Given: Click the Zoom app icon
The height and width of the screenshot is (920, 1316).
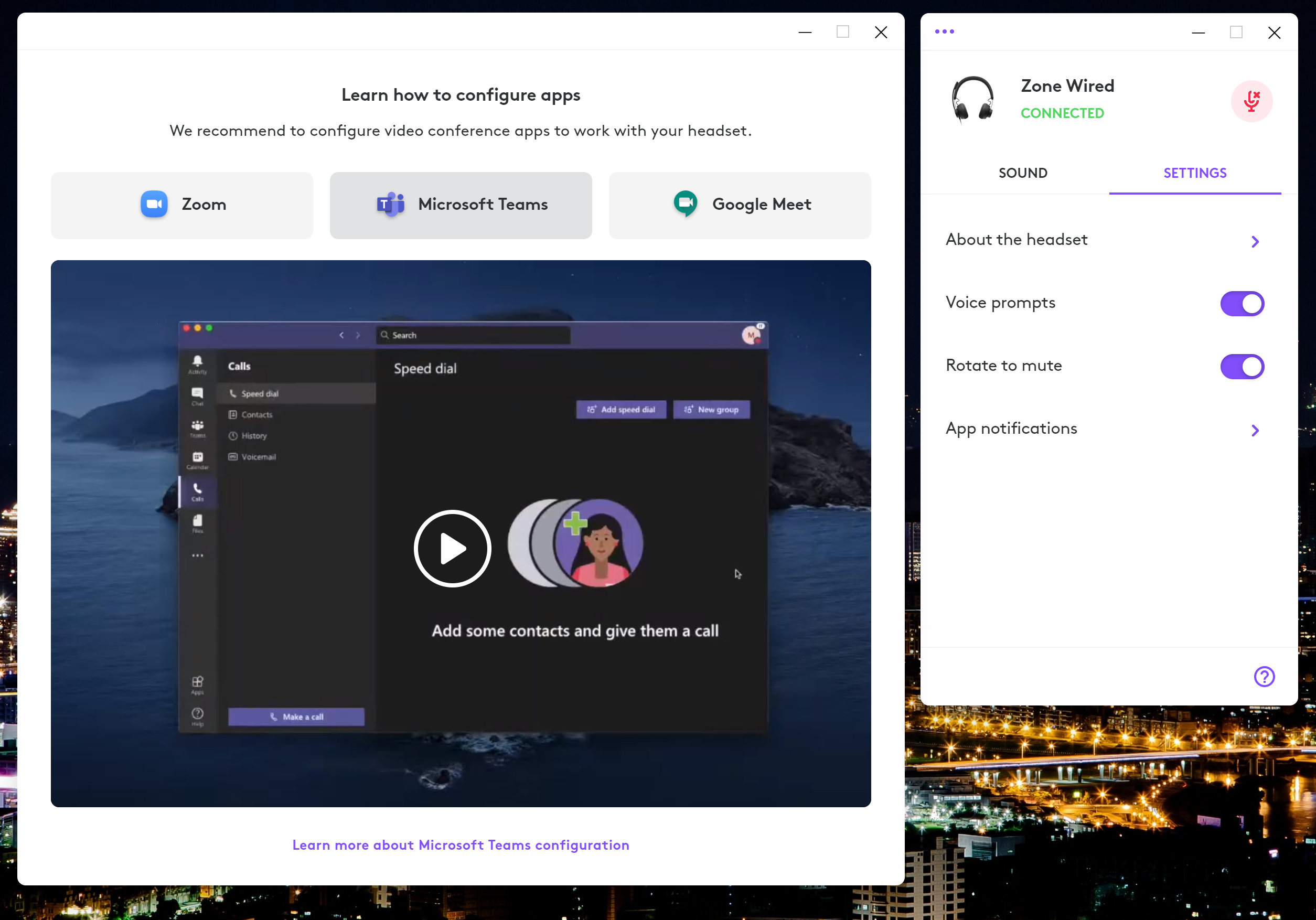Looking at the screenshot, I should pyautogui.click(x=154, y=204).
